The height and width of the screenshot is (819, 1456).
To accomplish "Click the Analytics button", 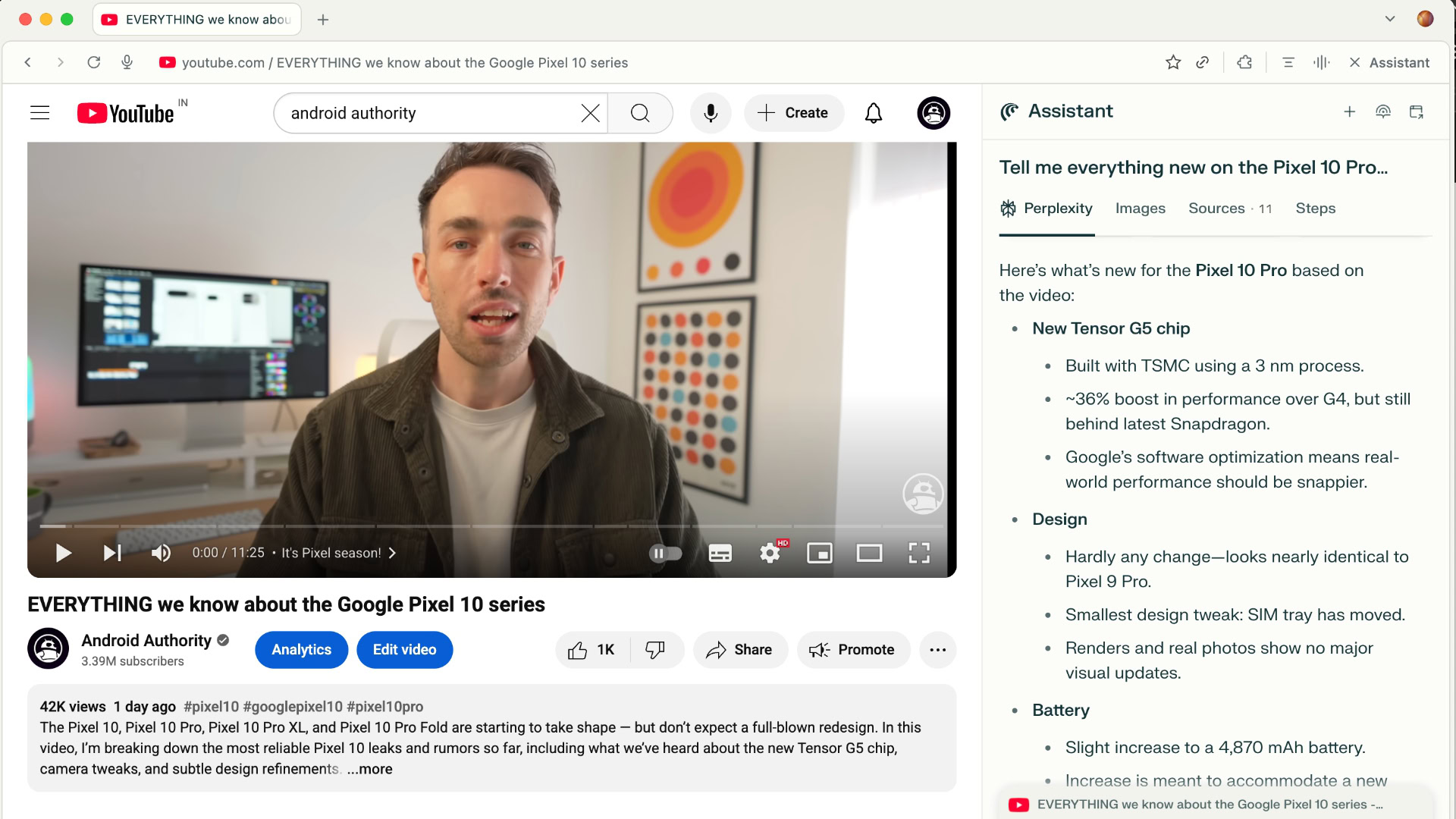I will point(301,650).
